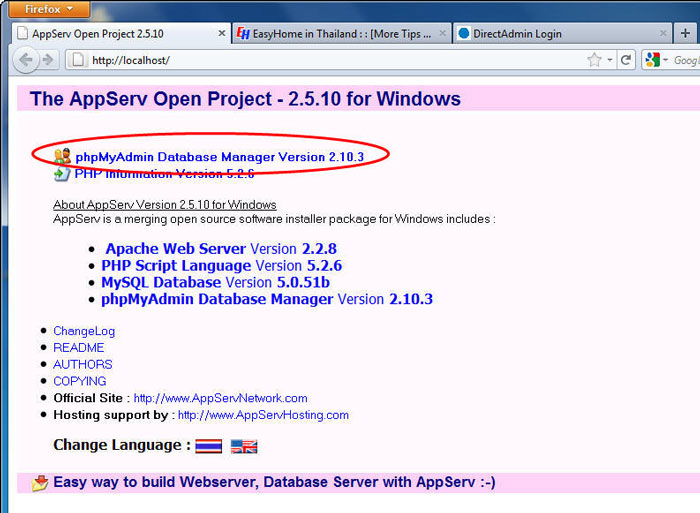Screen dimensions: 700x513
Task: Switch to DirectAdmin Login tab
Action: pos(562,33)
